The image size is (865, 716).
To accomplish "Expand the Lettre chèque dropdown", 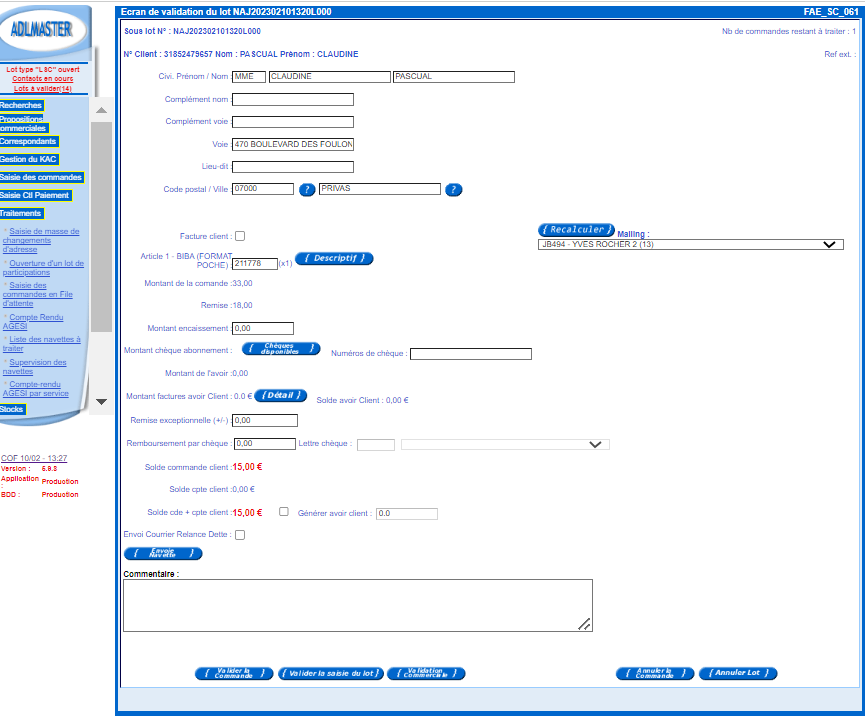I will 505,444.
